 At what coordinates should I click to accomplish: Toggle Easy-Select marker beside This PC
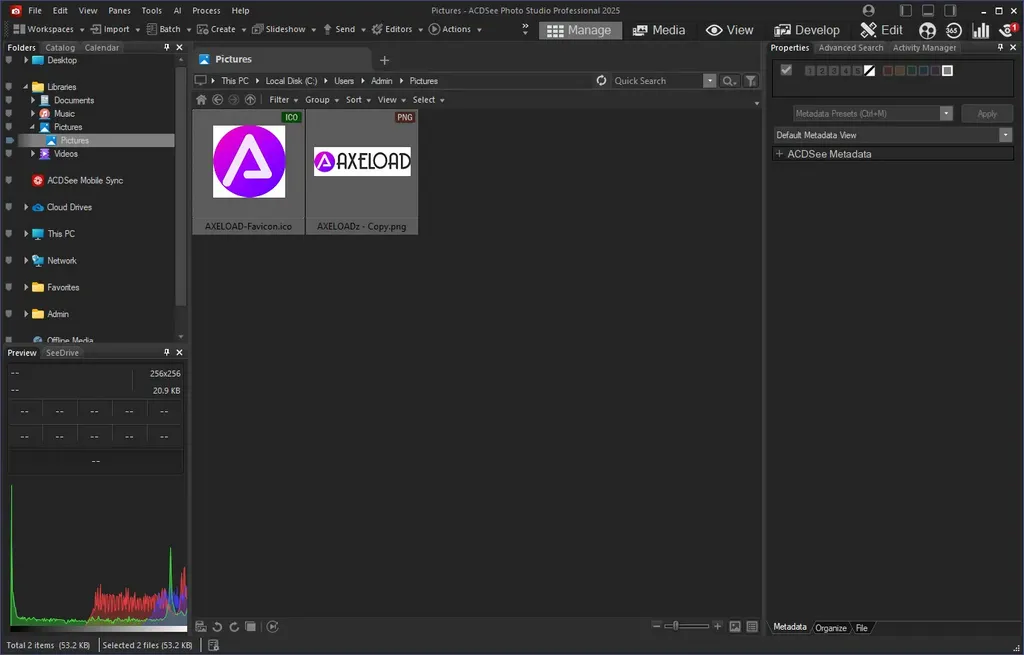pyautogui.click(x=8, y=234)
